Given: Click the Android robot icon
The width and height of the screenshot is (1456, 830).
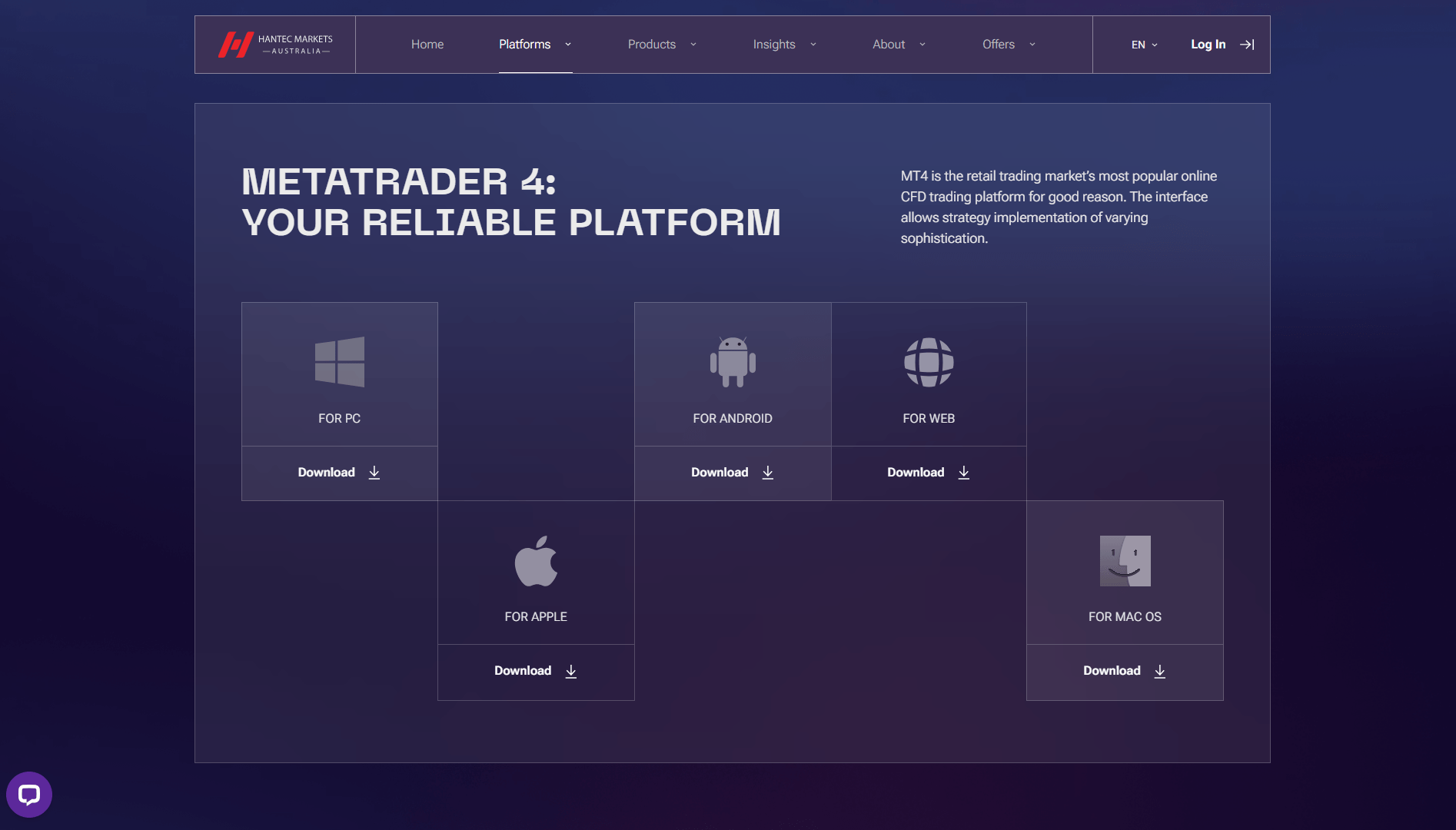Looking at the screenshot, I should pyautogui.click(x=733, y=362).
